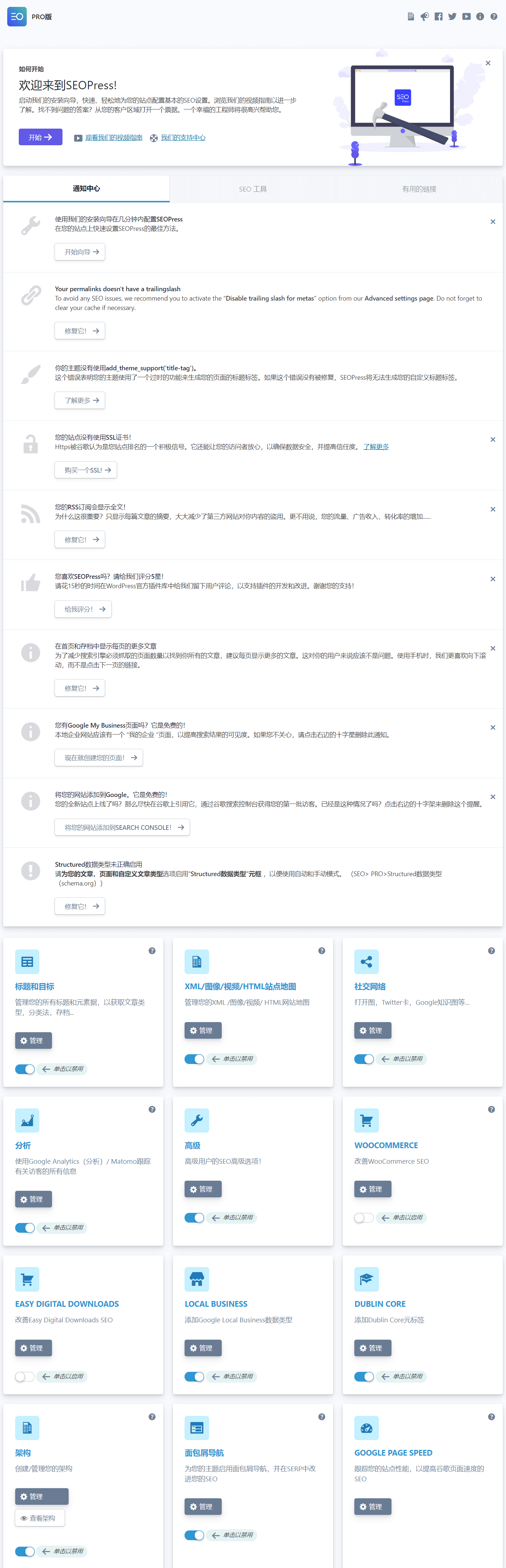Open help for 分析 card
Screen dimensions: 506x1568
coord(152,1110)
